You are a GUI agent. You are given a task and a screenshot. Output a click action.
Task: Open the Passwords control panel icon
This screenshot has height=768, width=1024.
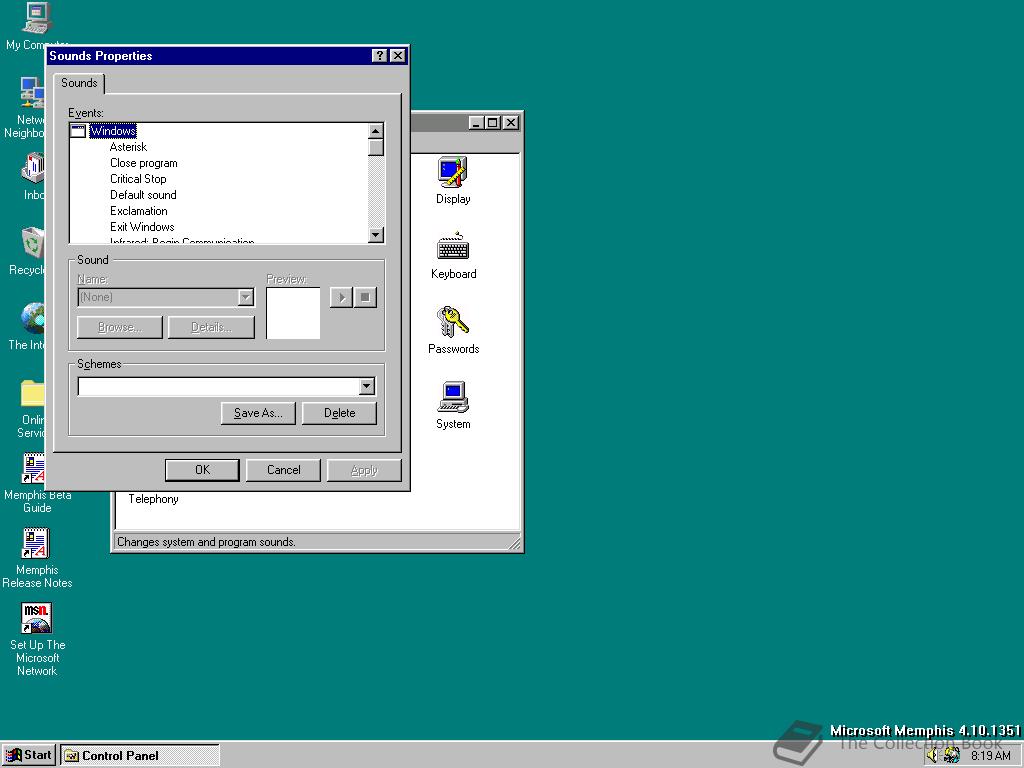click(x=453, y=323)
